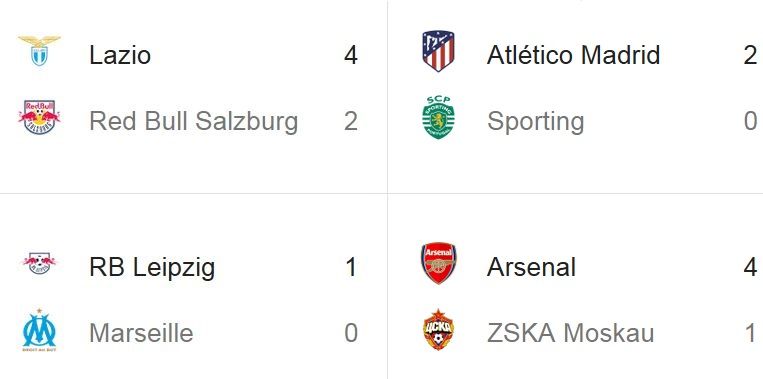This screenshot has height=379, width=763.
Task: Select the ZSKA Moskau team name
Action: click(x=570, y=334)
